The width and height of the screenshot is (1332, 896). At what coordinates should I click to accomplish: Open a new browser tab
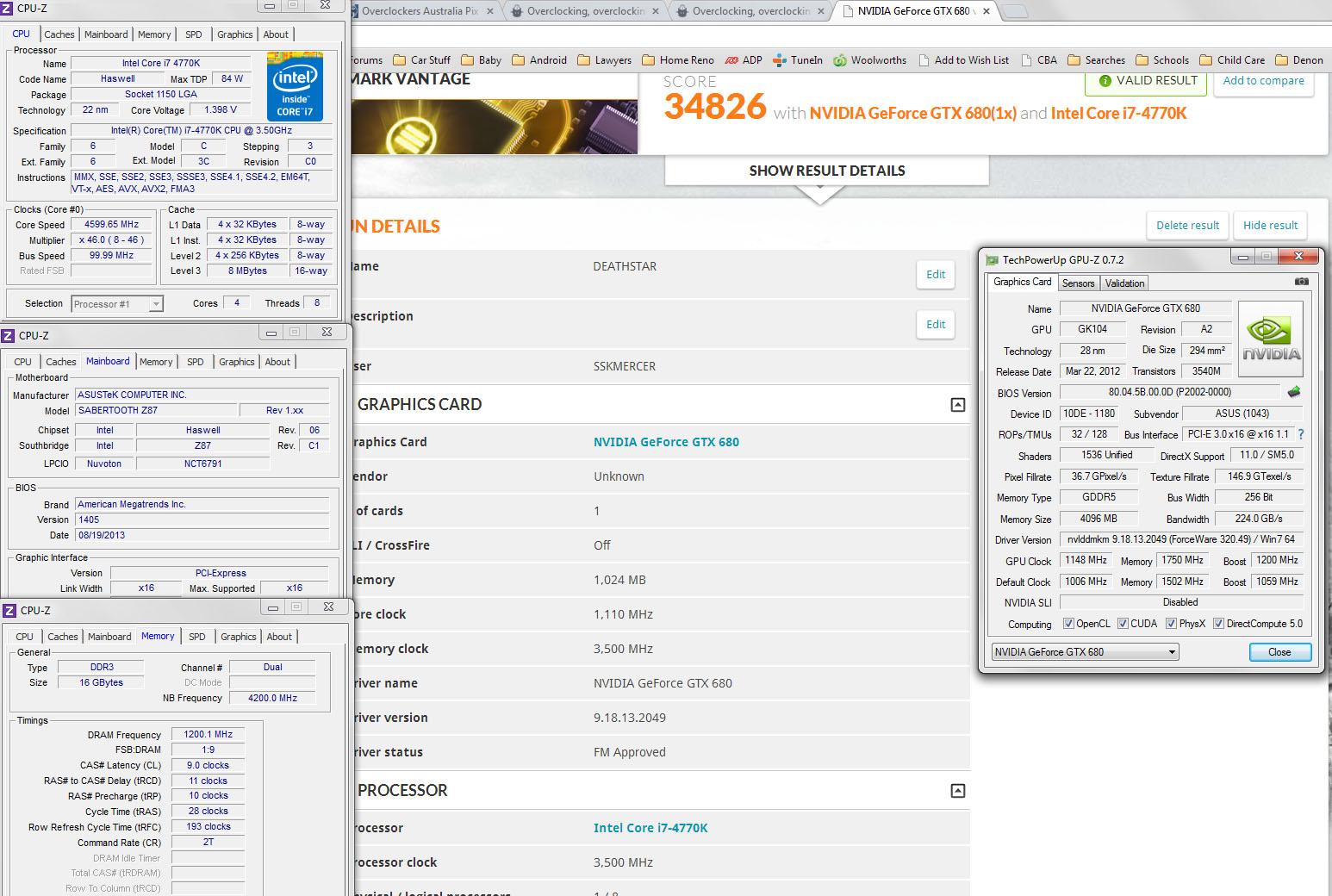[1015, 12]
